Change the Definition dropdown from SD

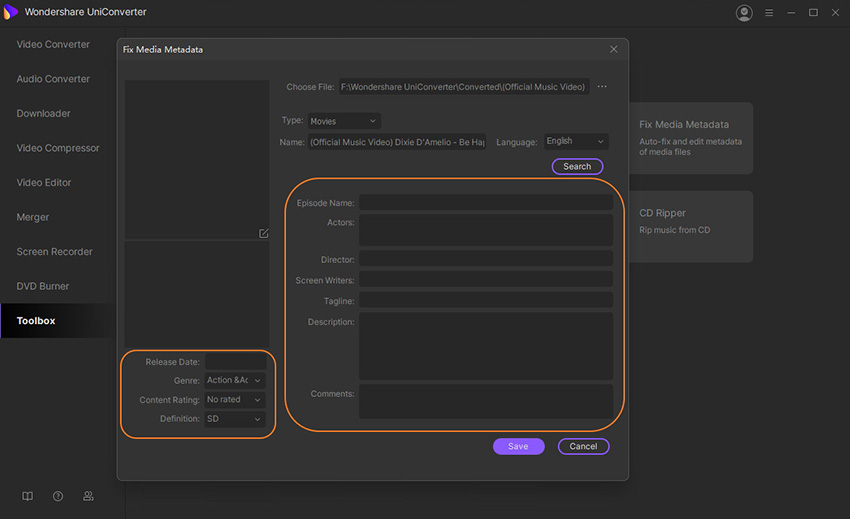pyautogui.click(x=235, y=419)
